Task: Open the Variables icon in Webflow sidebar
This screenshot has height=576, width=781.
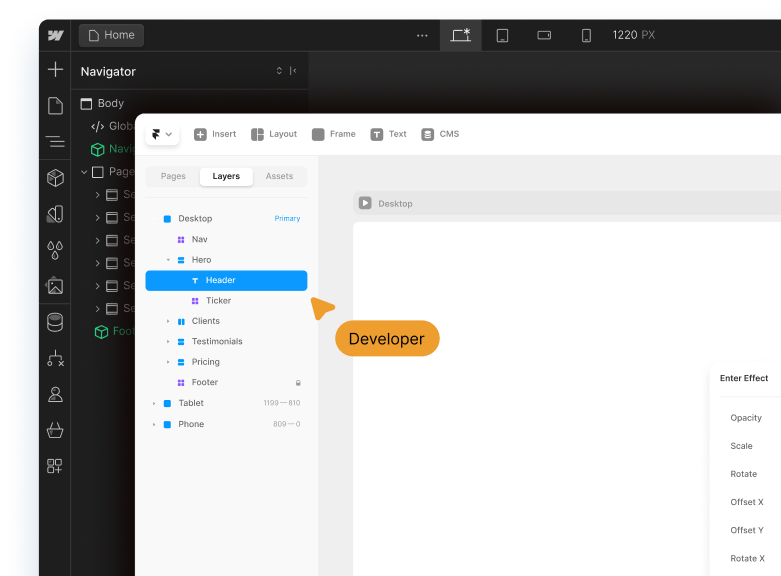Action: click(55, 214)
